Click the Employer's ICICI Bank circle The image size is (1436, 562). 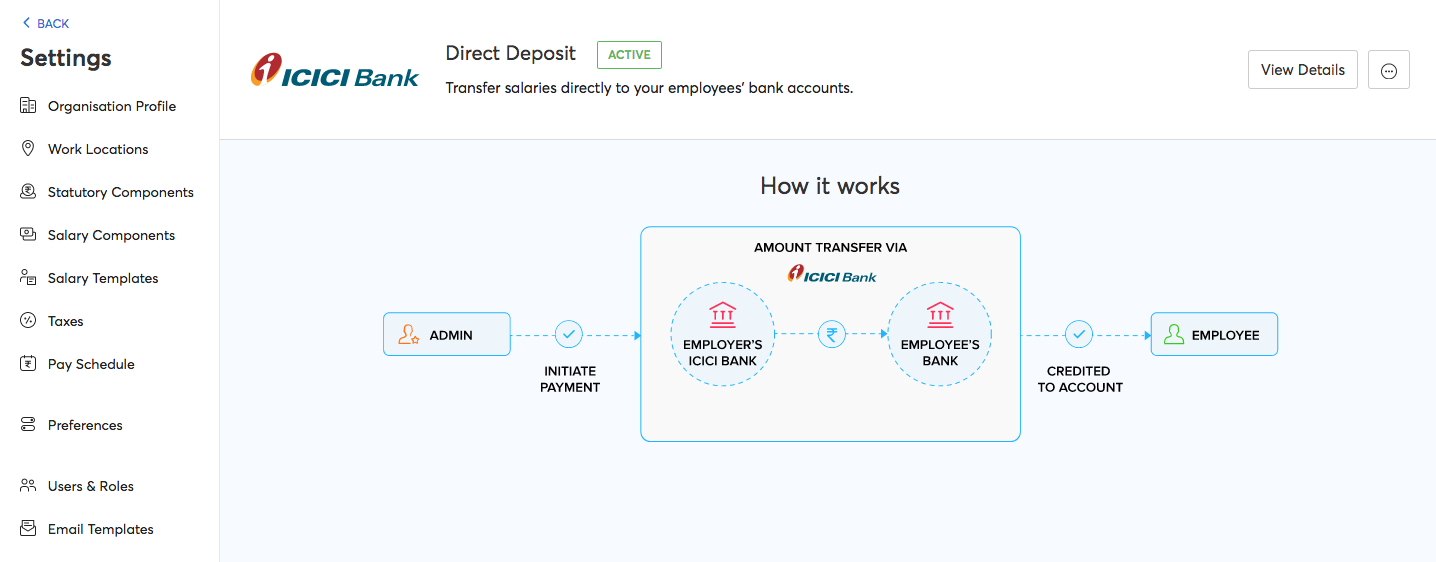coord(722,334)
